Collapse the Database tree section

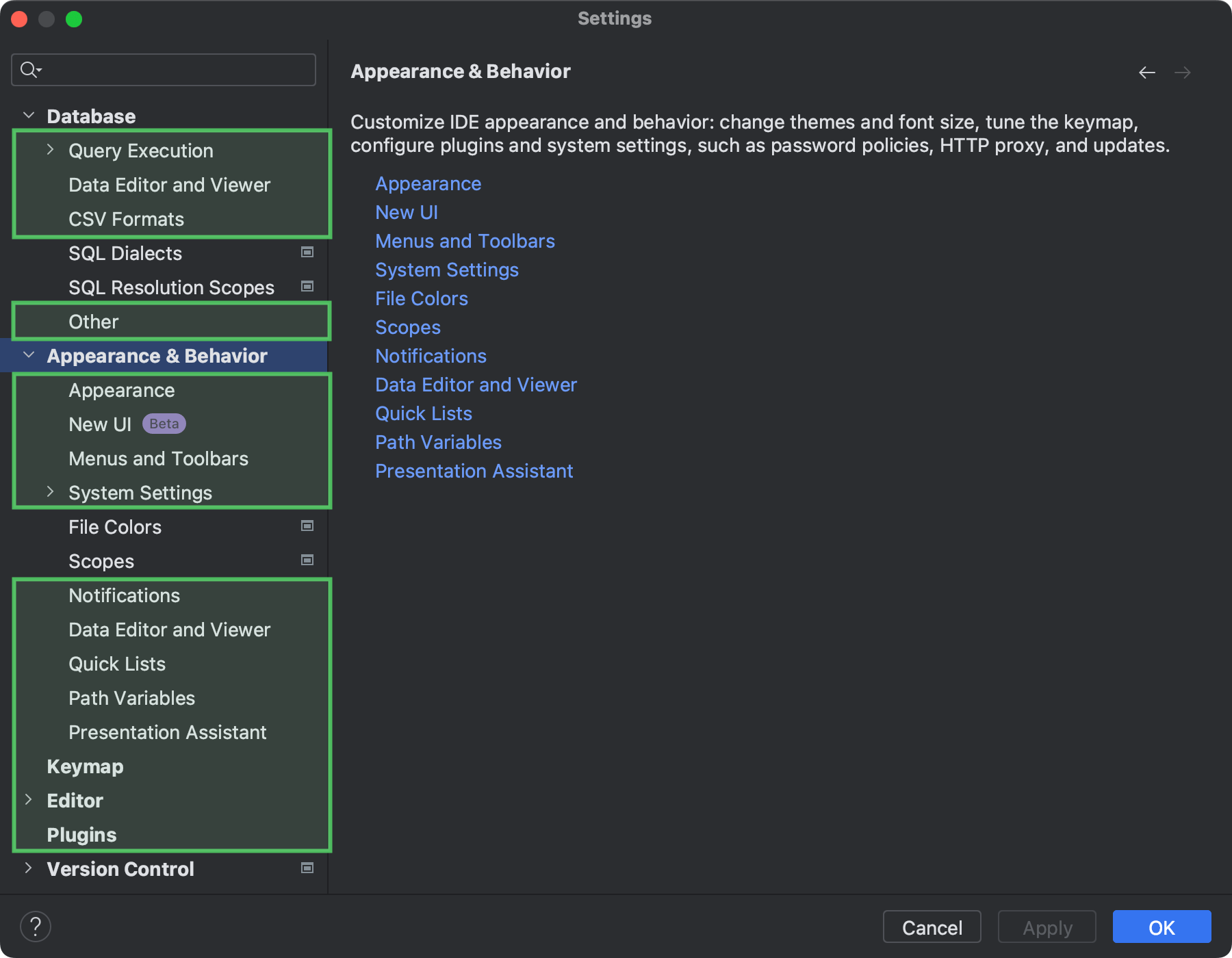[x=29, y=116]
